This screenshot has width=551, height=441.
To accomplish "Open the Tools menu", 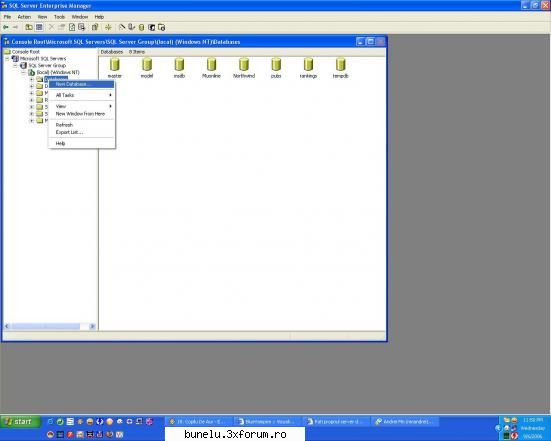I will point(59,17).
